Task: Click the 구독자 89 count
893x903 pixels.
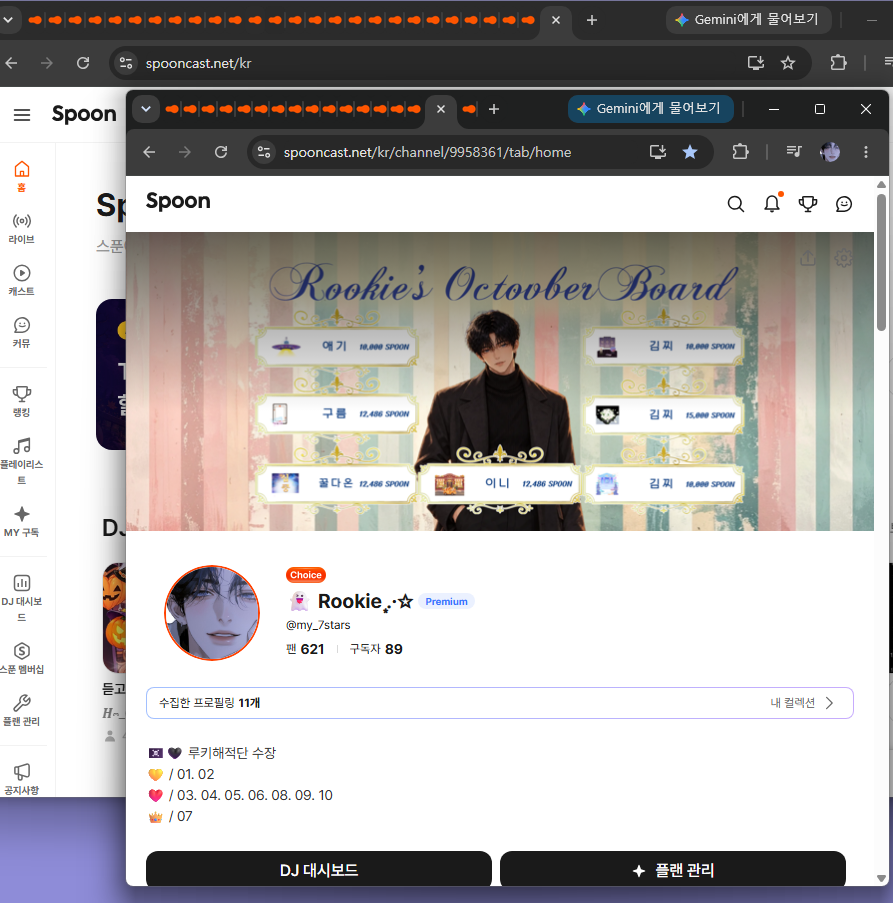Action: click(x=376, y=649)
